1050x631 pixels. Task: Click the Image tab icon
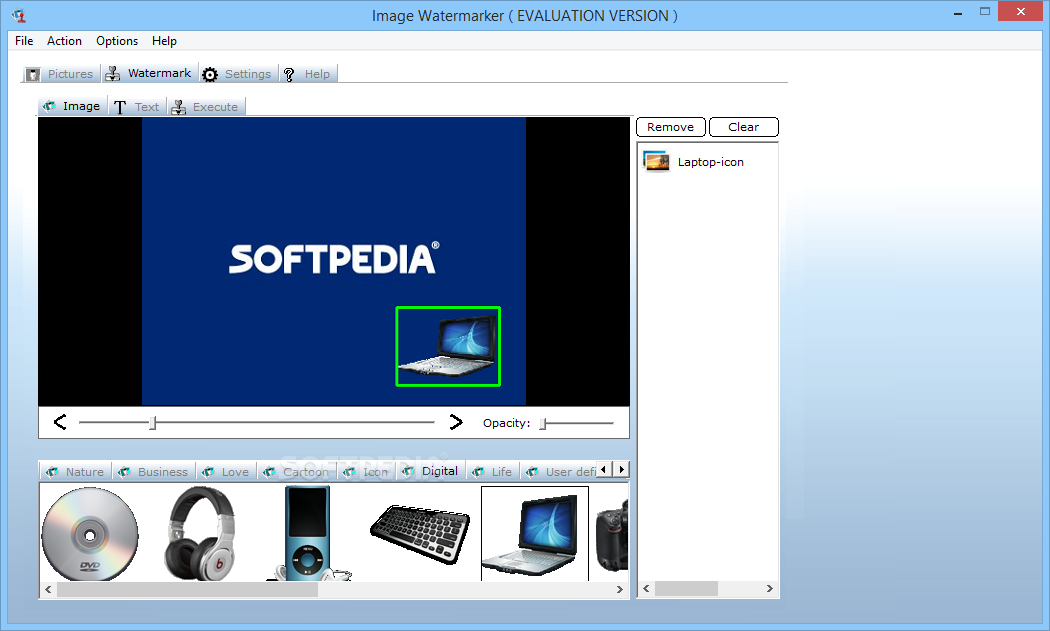[x=49, y=106]
